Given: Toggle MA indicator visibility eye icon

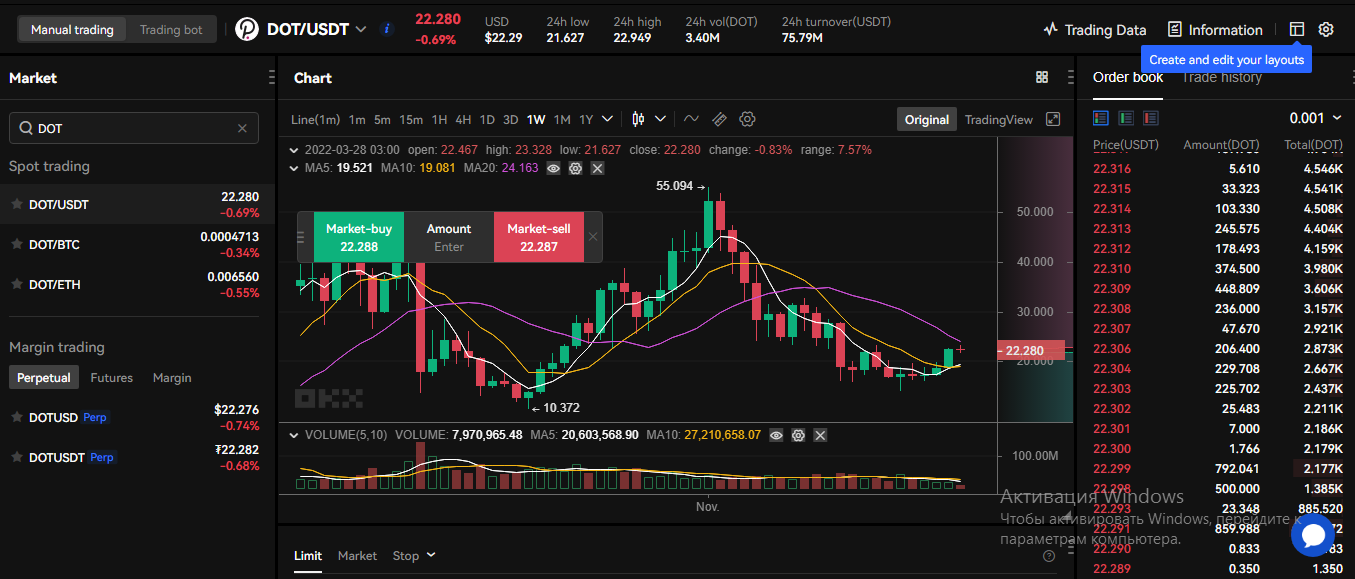Looking at the screenshot, I should pos(552,168).
